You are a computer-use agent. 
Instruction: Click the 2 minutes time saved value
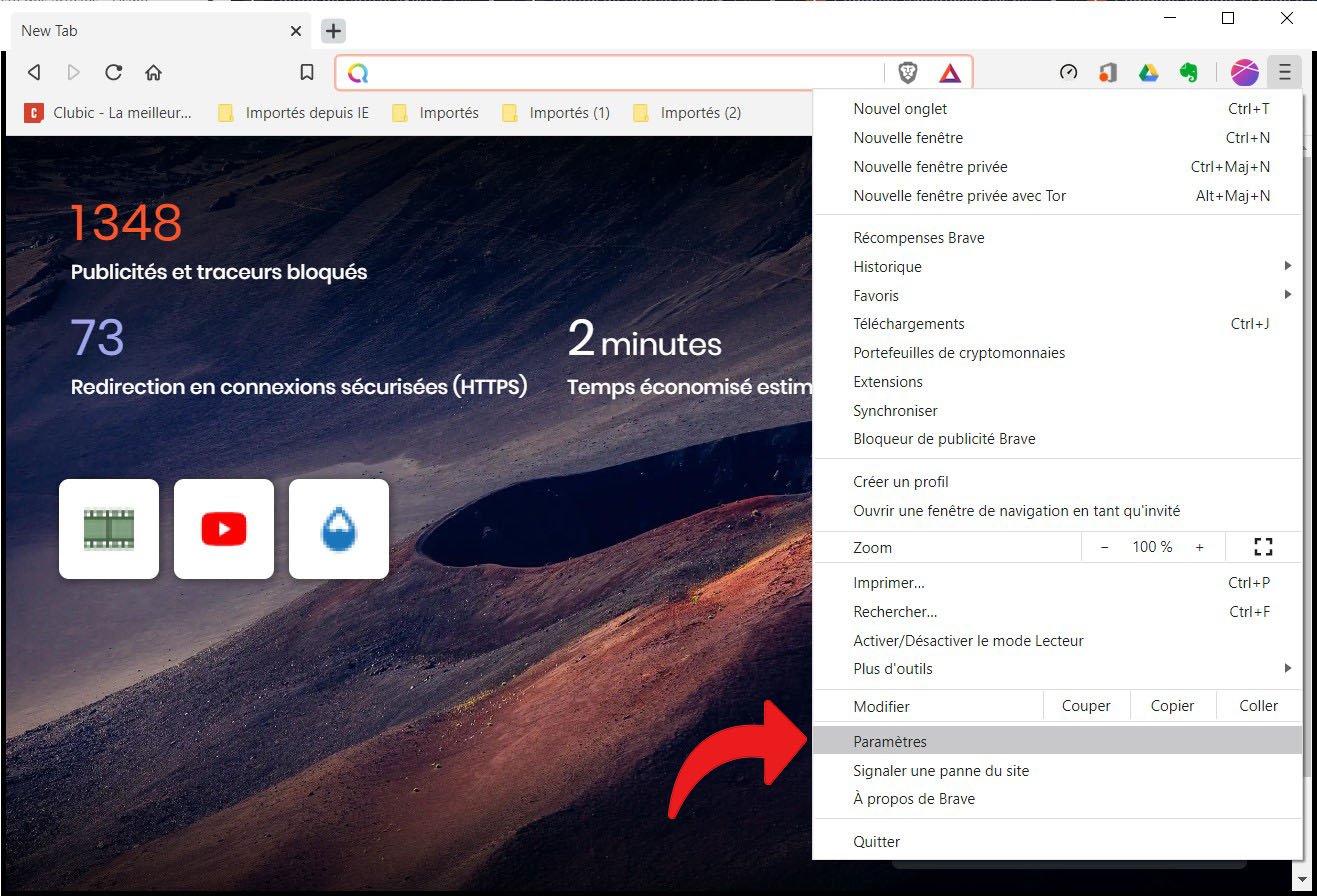point(645,339)
